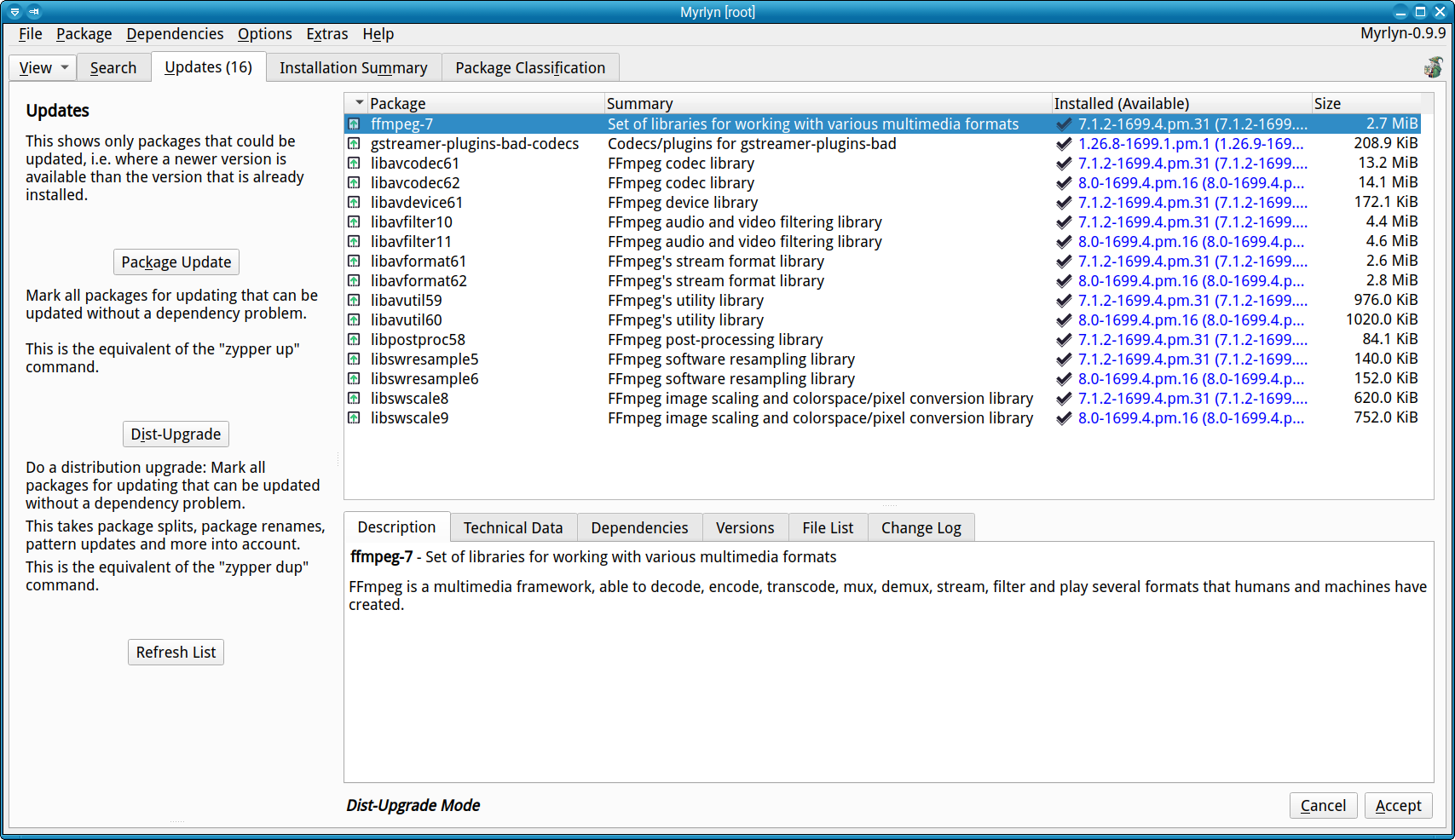Select the libavdevice61 package row
Viewport: 1455px width, 840px height.
pyautogui.click(x=417, y=203)
